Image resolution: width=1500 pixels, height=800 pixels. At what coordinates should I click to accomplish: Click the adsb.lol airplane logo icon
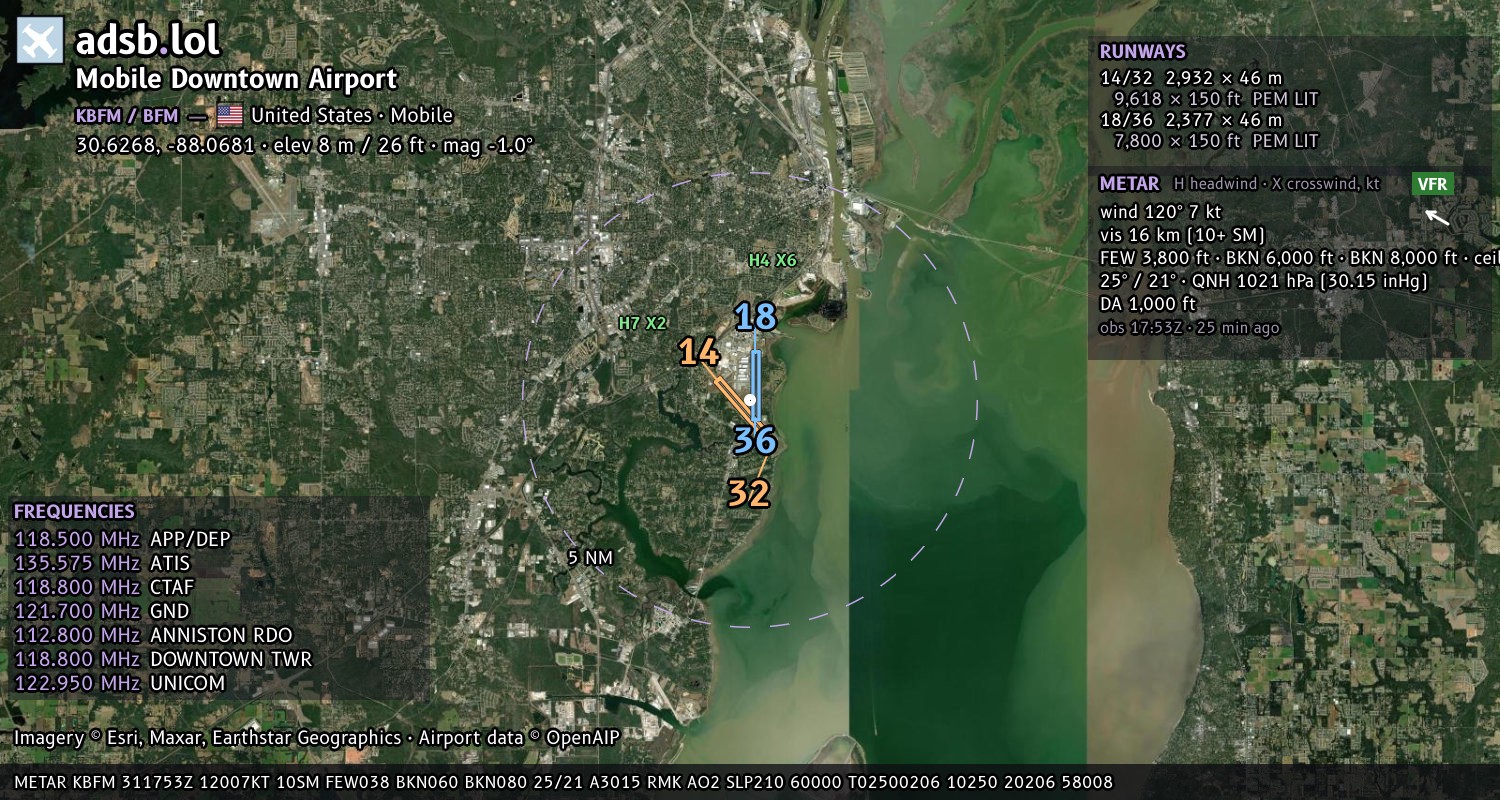click(x=40, y=41)
